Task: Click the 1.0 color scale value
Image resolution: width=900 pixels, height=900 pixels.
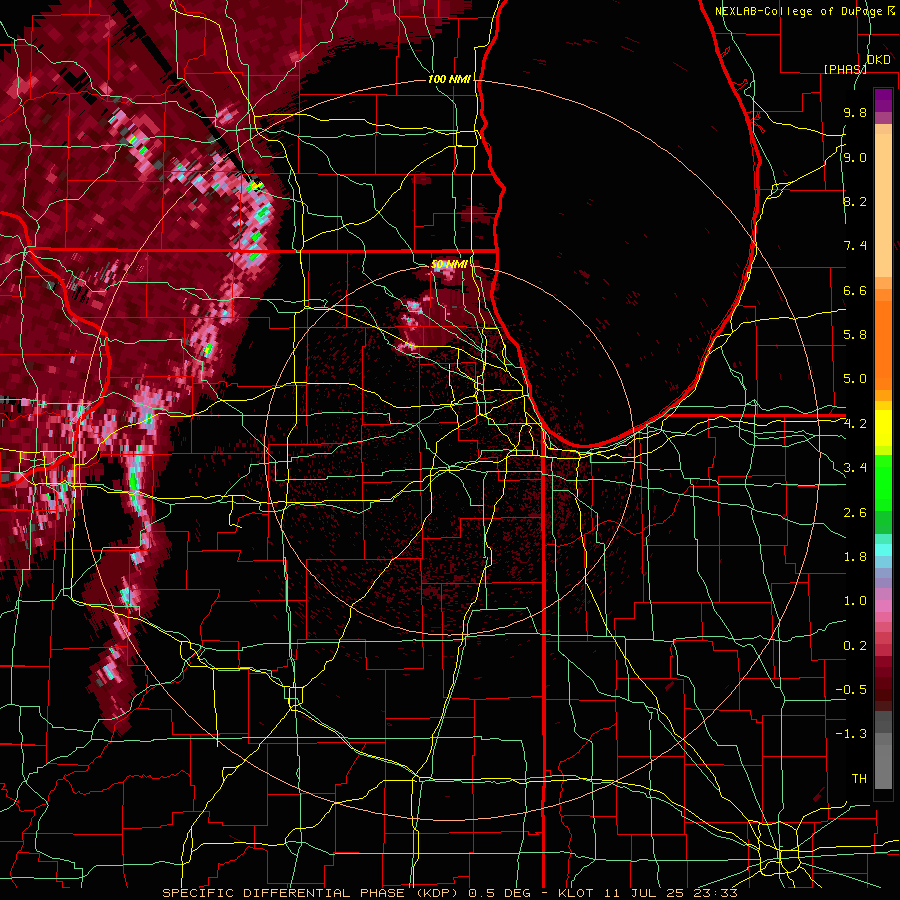Action: 855,601
